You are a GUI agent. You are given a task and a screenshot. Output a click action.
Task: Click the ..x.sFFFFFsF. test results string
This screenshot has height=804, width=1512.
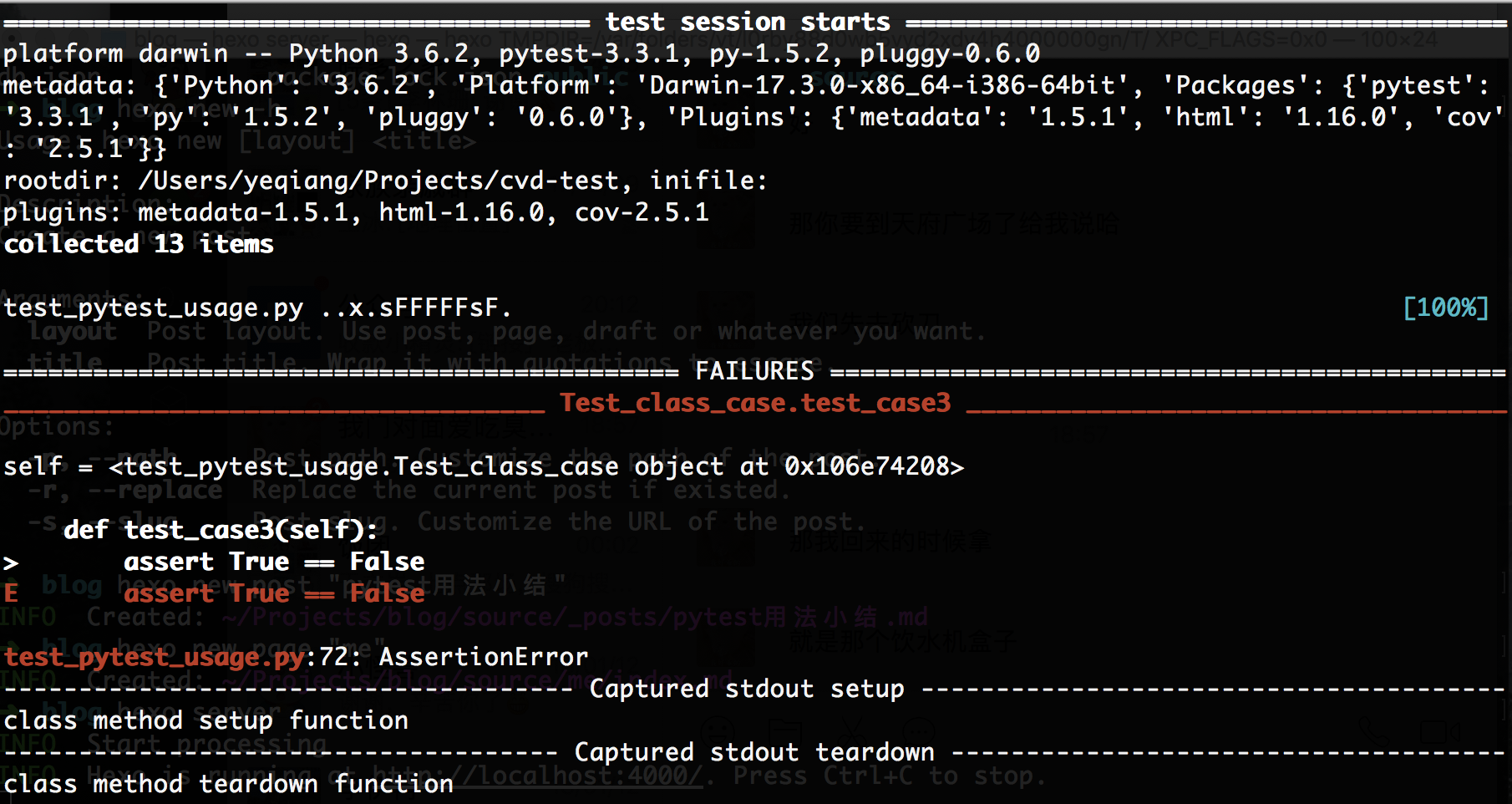tap(416, 308)
